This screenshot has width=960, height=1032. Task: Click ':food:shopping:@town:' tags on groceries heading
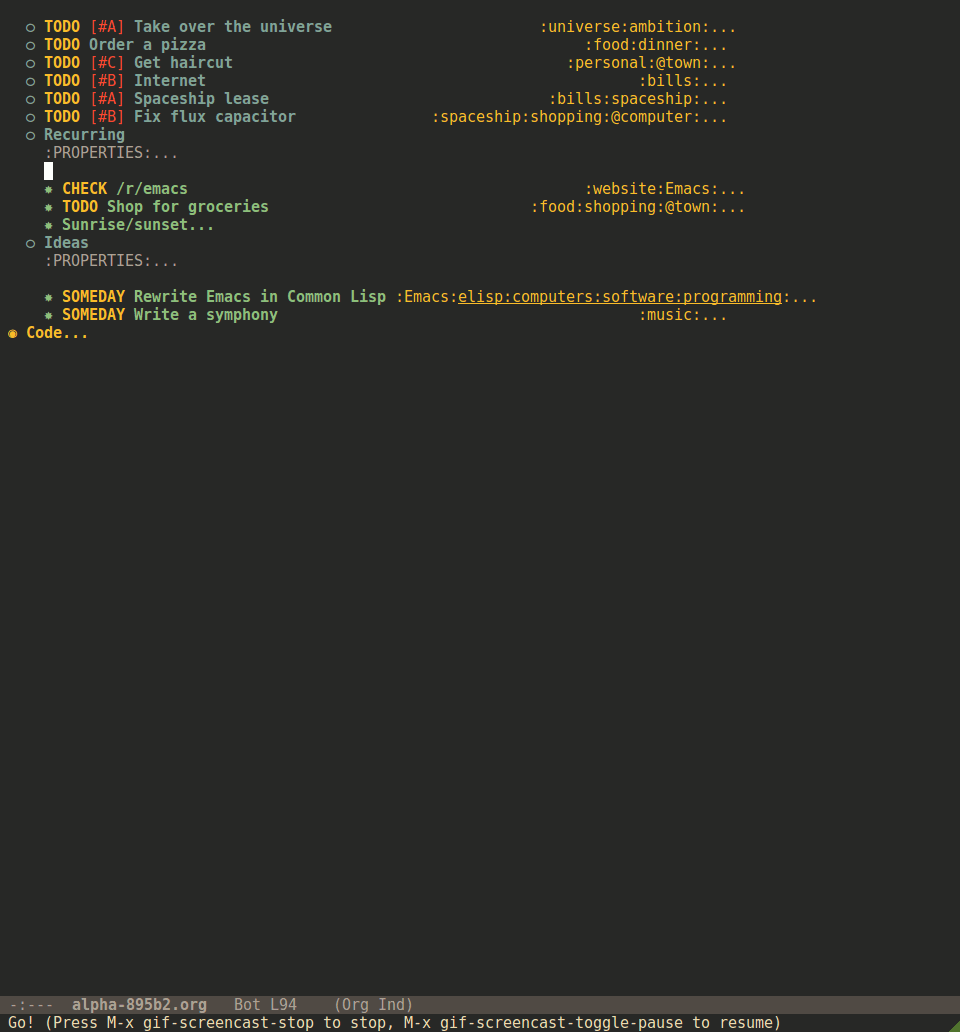click(624, 207)
